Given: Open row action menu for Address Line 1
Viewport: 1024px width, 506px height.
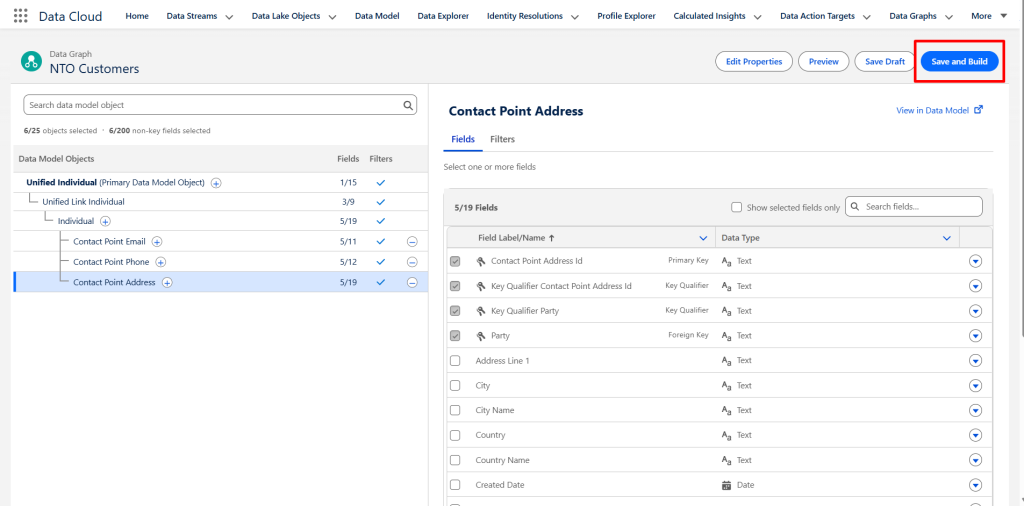Looking at the screenshot, I should point(976,360).
